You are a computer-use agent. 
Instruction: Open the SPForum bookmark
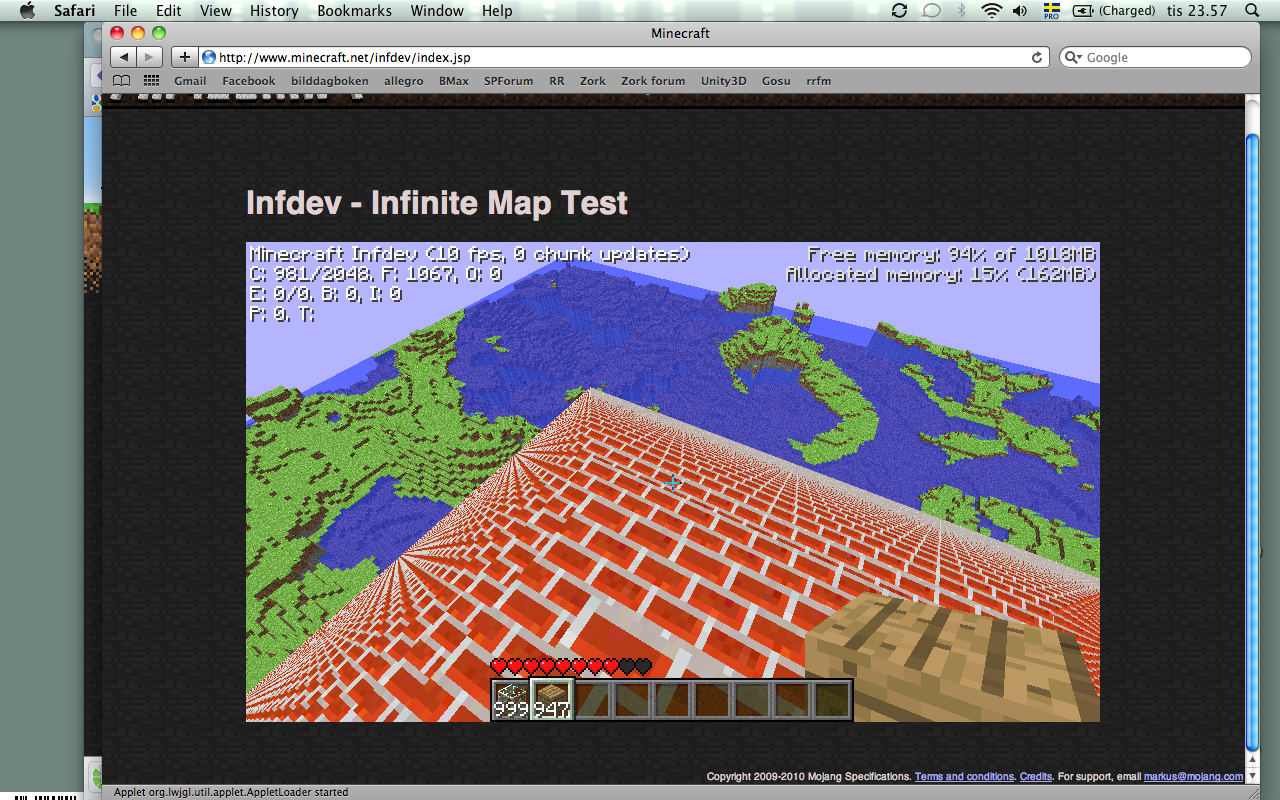tap(508, 81)
